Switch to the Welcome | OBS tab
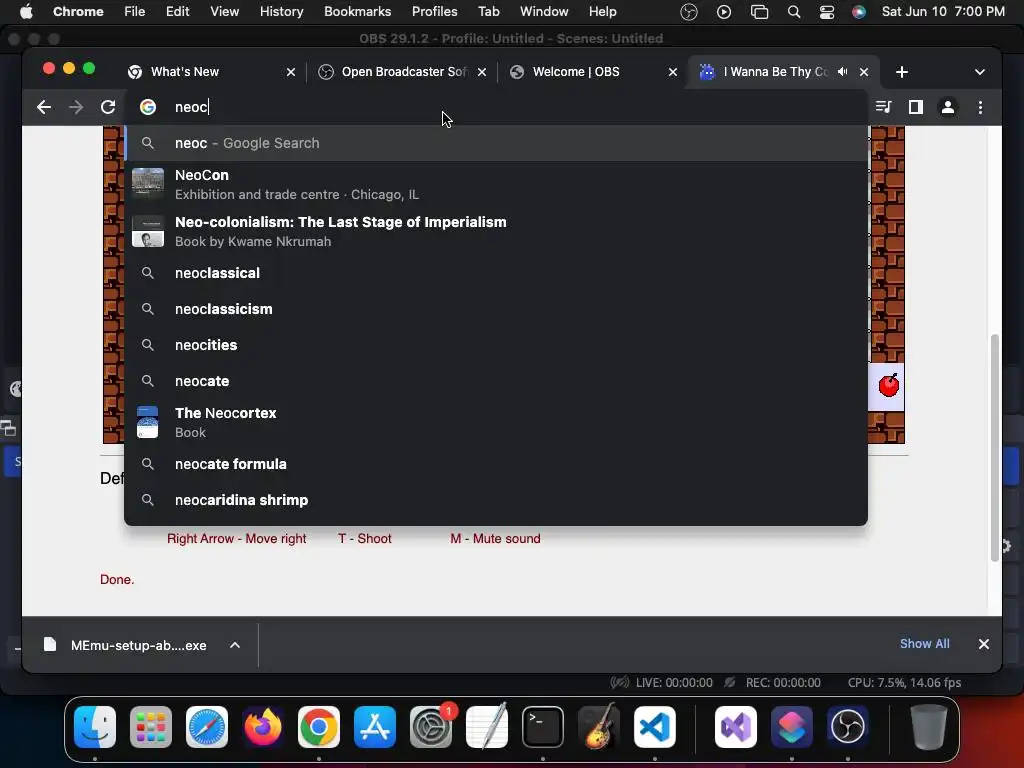 (x=591, y=72)
